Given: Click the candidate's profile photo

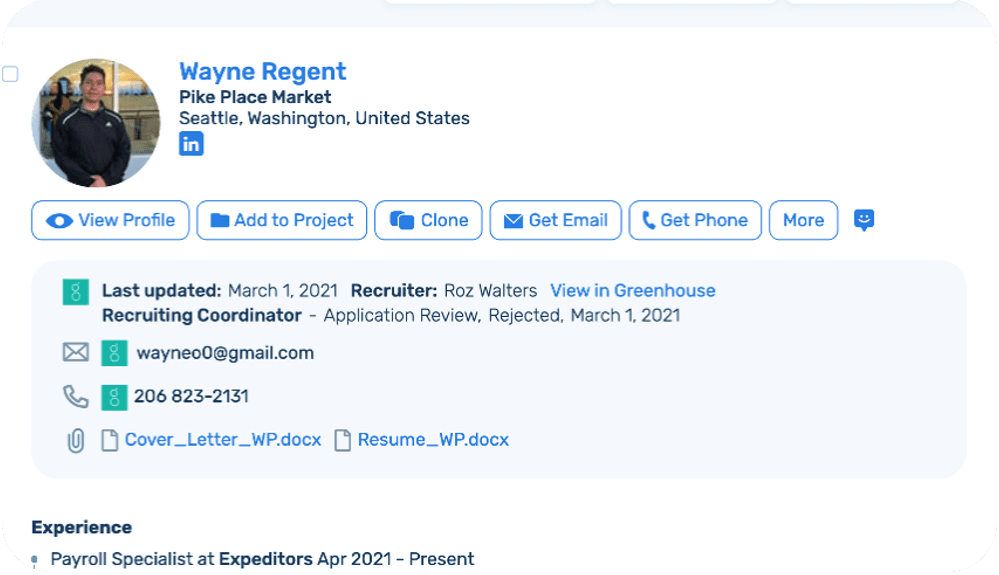Looking at the screenshot, I should click(x=96, y=123).
